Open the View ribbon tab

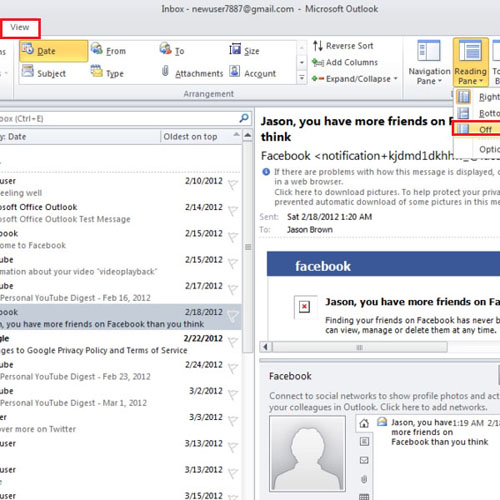coord(20,27)
